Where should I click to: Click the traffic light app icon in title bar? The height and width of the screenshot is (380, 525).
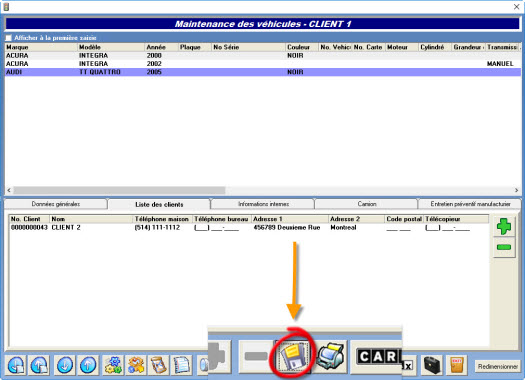pyautogui.click(x=6, y=7)
